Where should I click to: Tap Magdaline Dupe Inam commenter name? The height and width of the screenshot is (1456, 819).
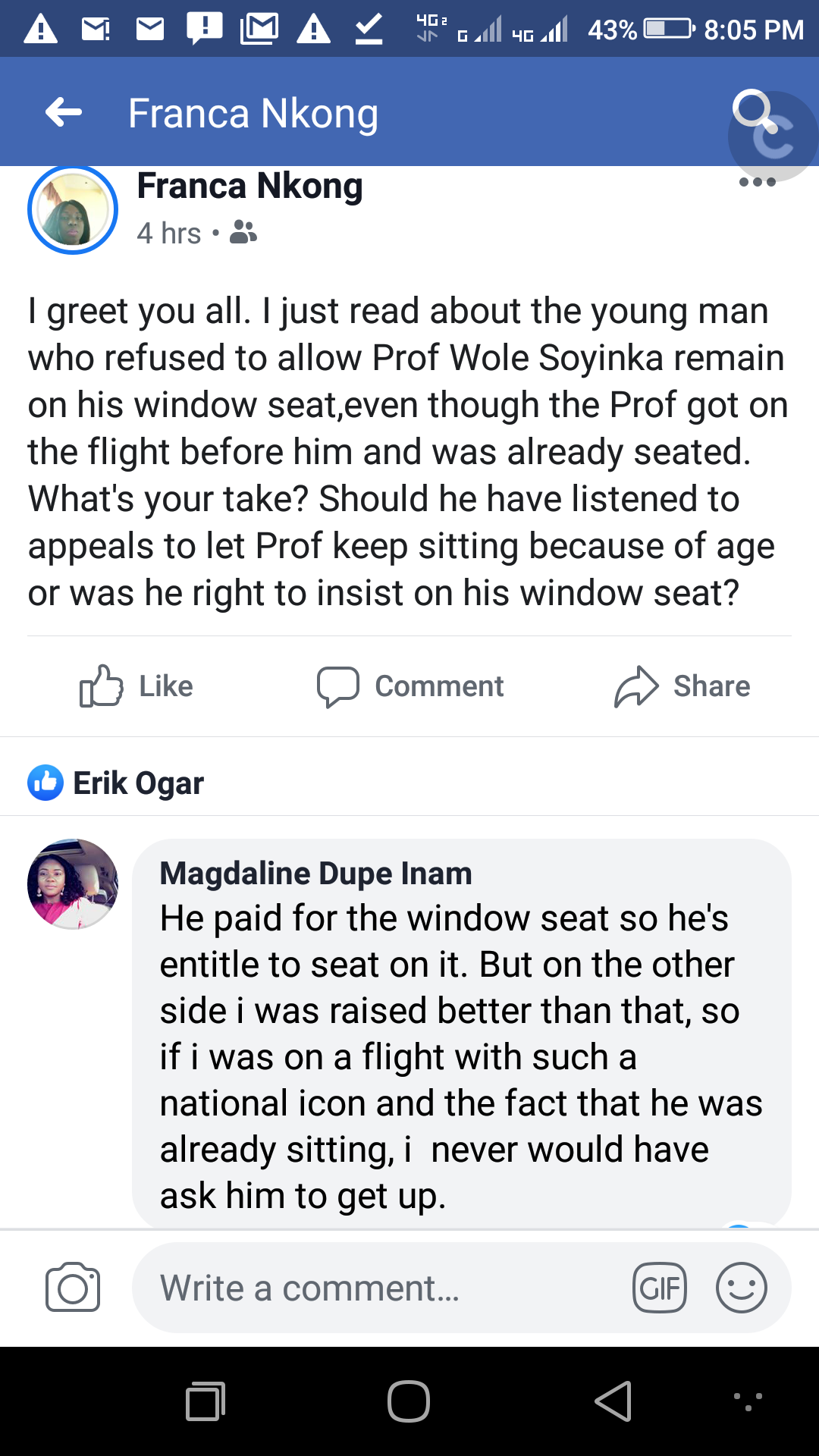315,874
